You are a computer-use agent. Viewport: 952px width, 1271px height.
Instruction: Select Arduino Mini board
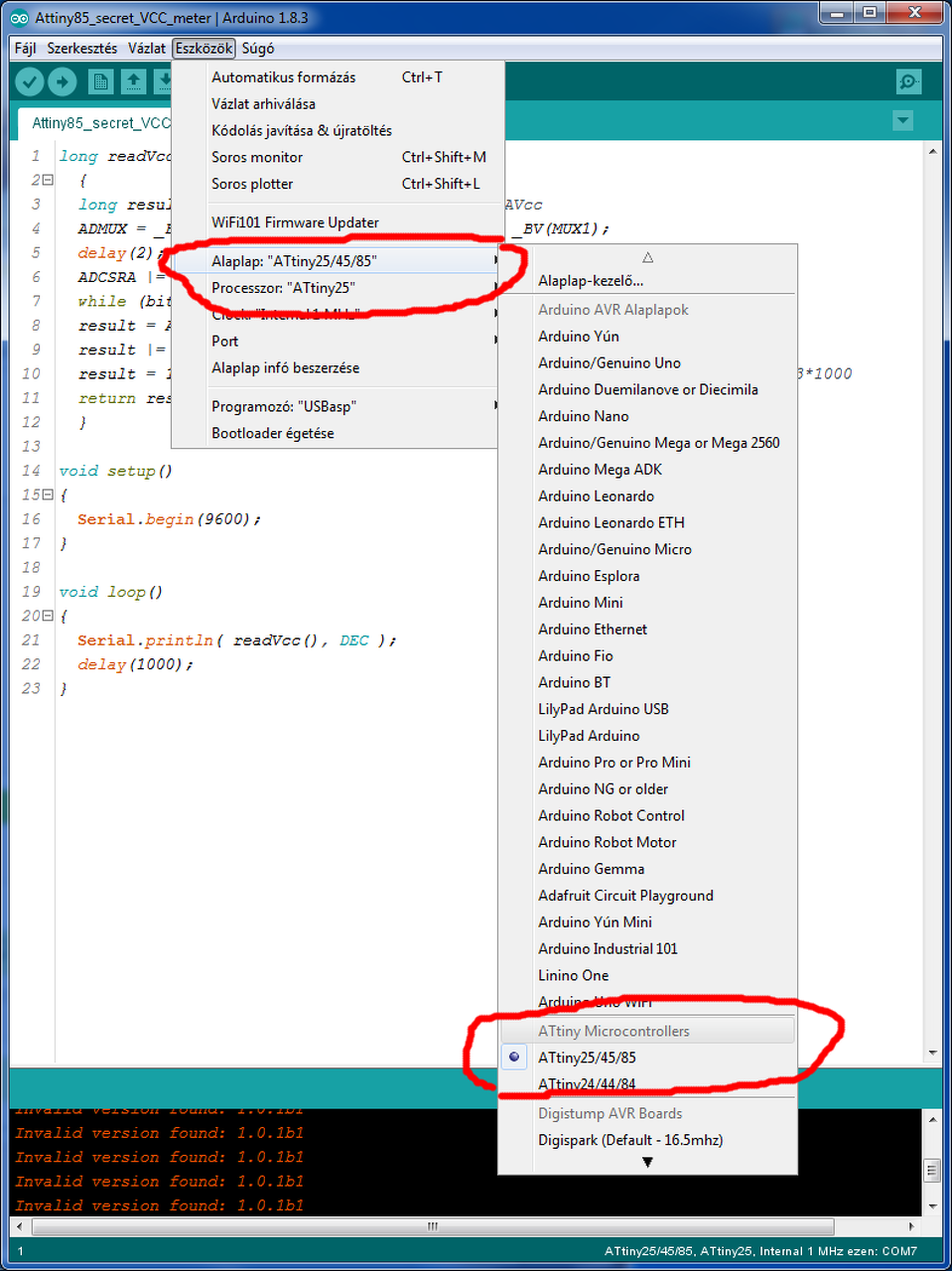coord(647,603)
